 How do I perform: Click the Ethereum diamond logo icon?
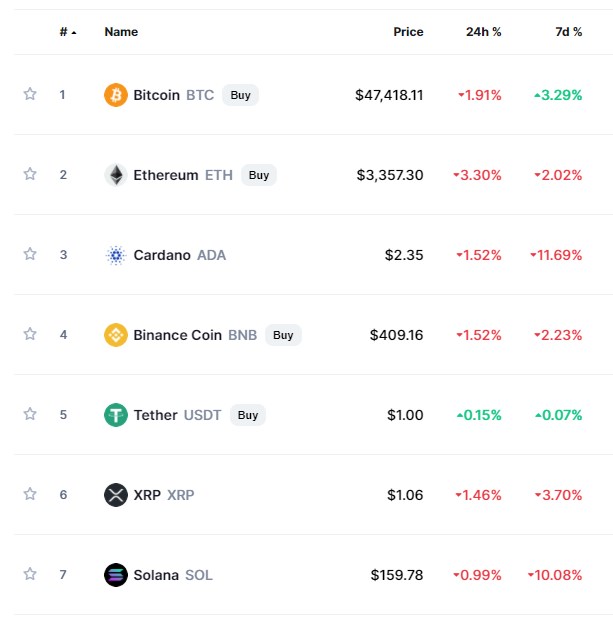click(116, 175)
